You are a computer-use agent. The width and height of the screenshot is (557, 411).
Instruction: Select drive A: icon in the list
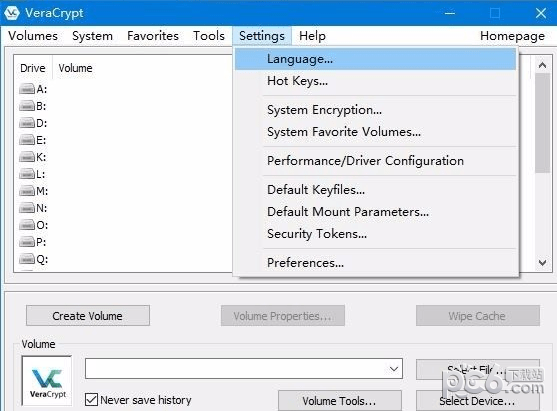click(x=27, y=89)
